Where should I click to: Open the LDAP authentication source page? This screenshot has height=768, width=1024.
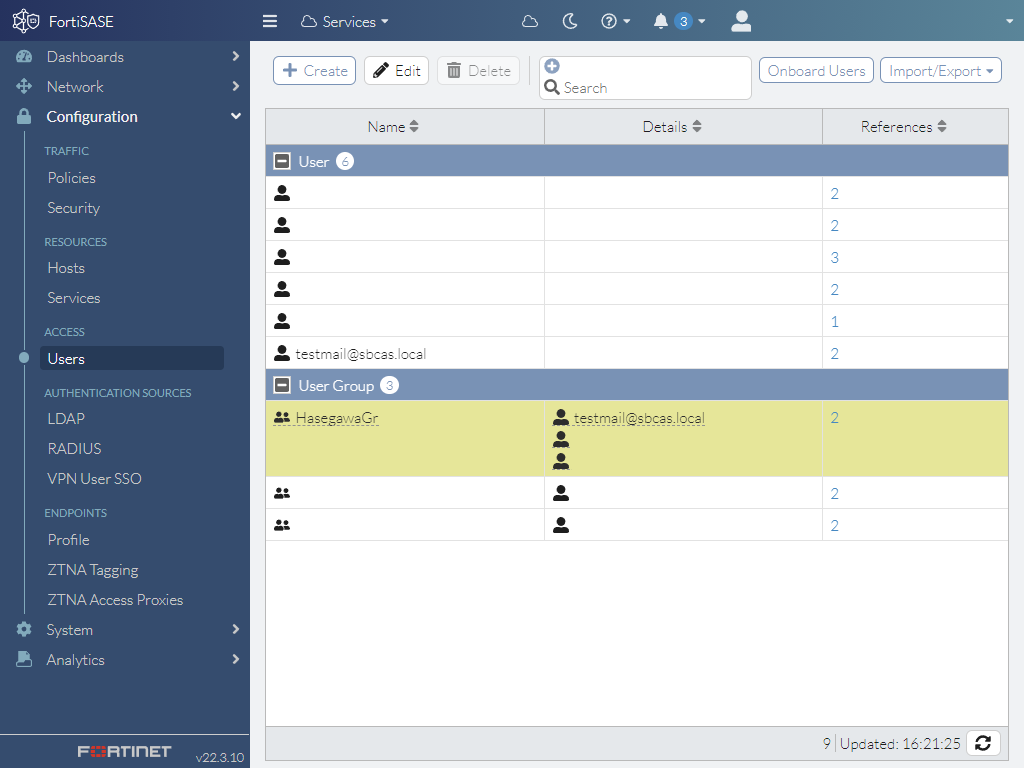(66, 419)
